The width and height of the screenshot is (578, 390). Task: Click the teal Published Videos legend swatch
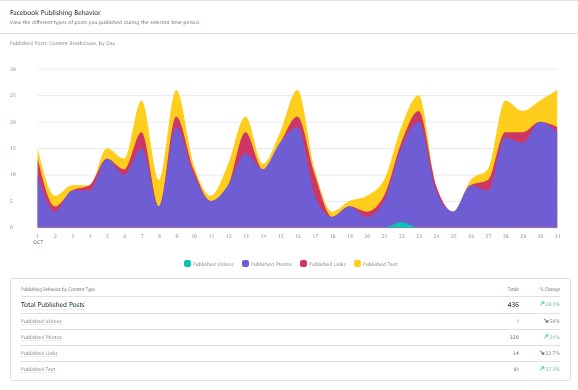[x=187, y=264]
